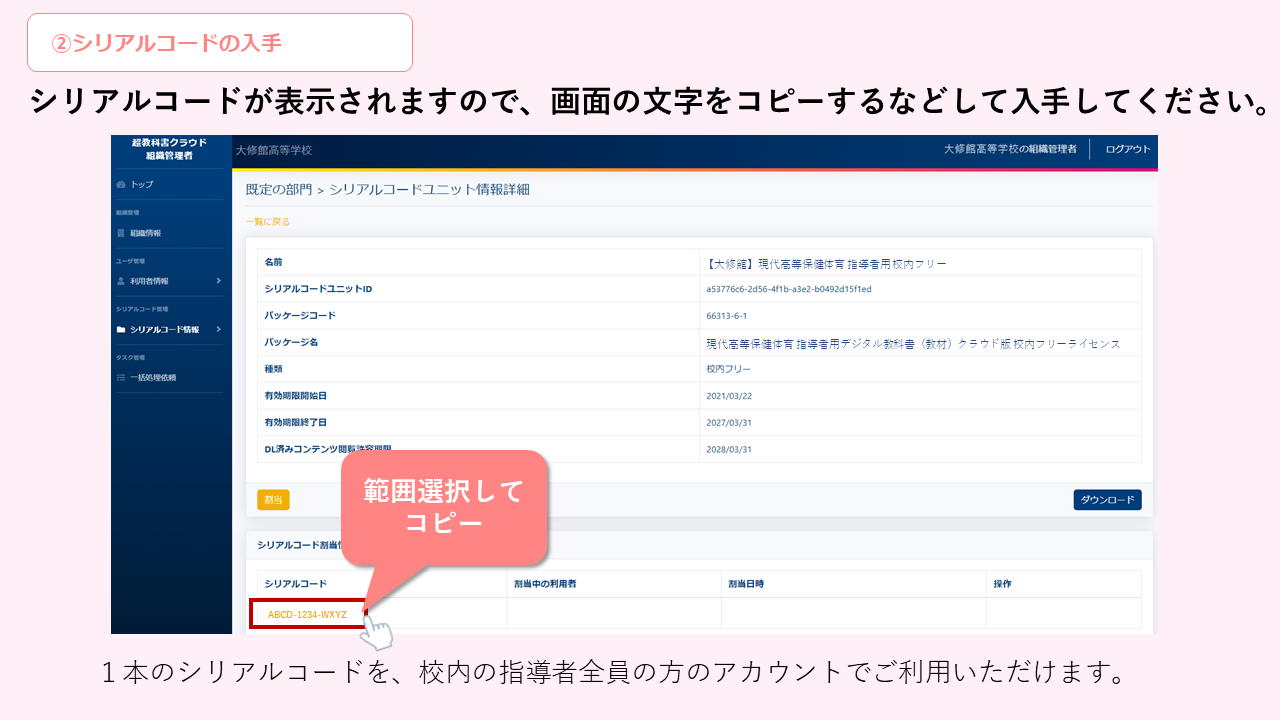Click the 超教科書クラウド組織管理者 logo title

tap(170, 149)
